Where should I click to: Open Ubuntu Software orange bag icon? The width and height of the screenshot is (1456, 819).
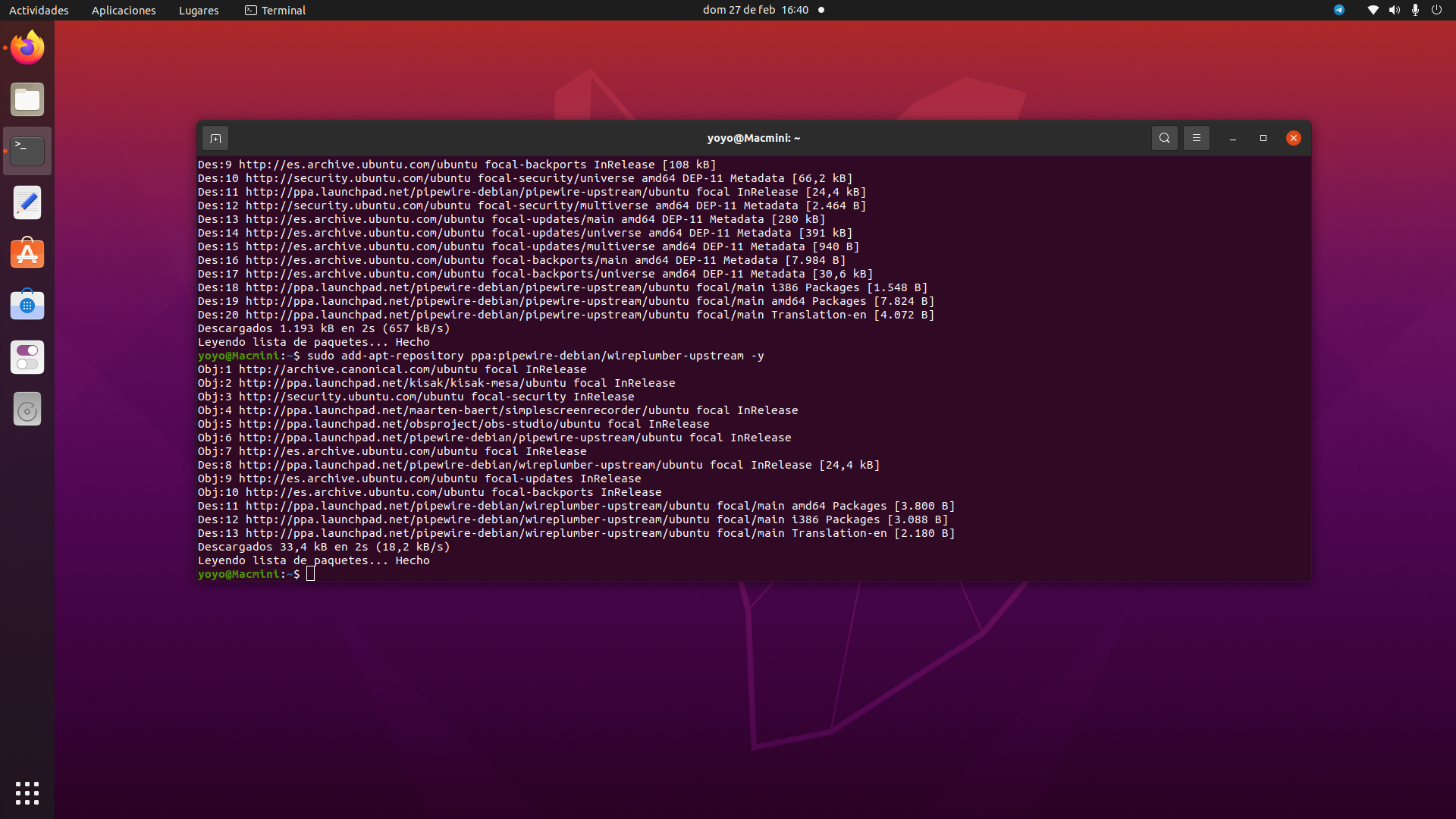pyautogui.click(x=27, y=254)
